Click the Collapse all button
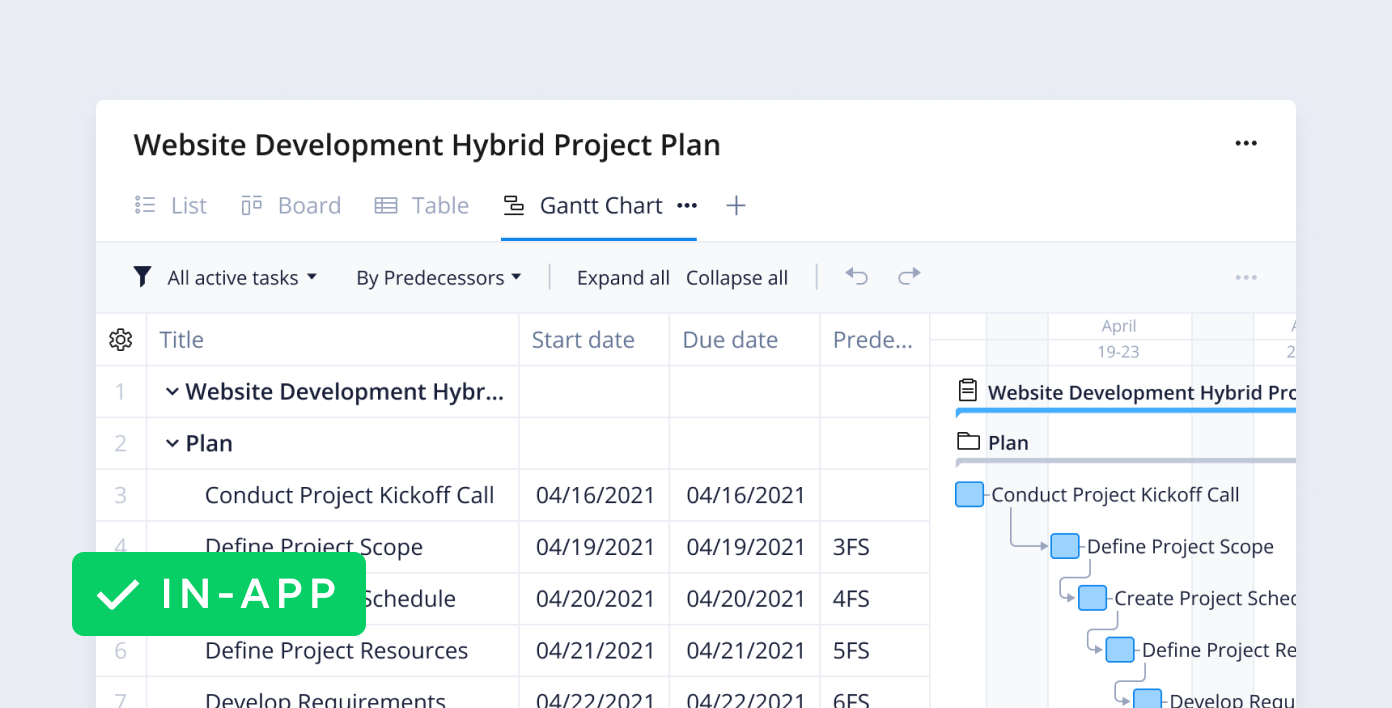The width and height of the screenshot is (1392, 708). coord(737,277)
